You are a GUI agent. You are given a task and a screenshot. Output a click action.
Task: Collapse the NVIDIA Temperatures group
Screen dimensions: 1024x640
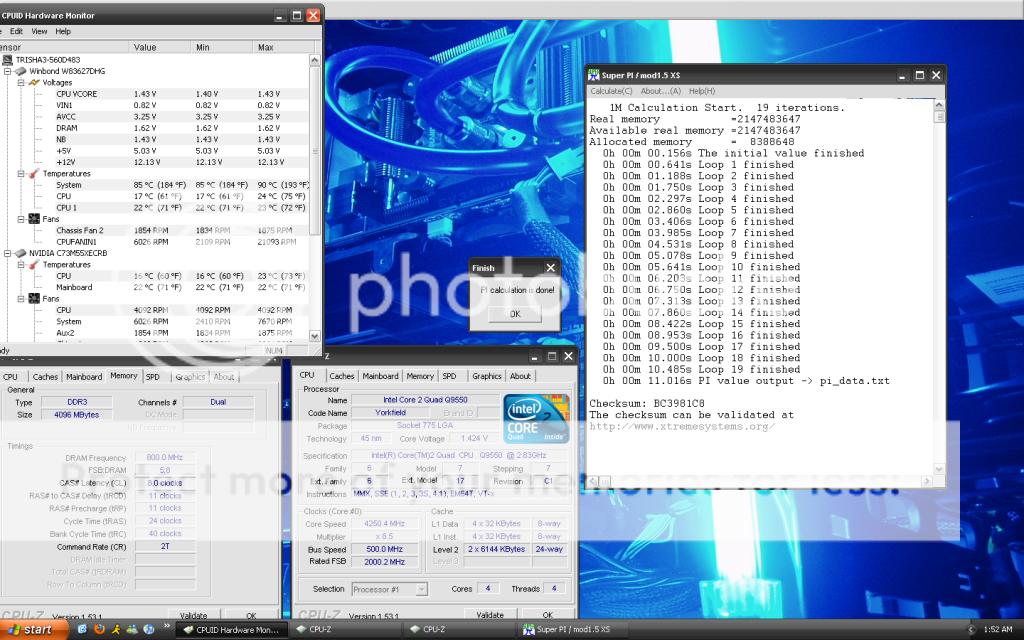tap(21, 264)
